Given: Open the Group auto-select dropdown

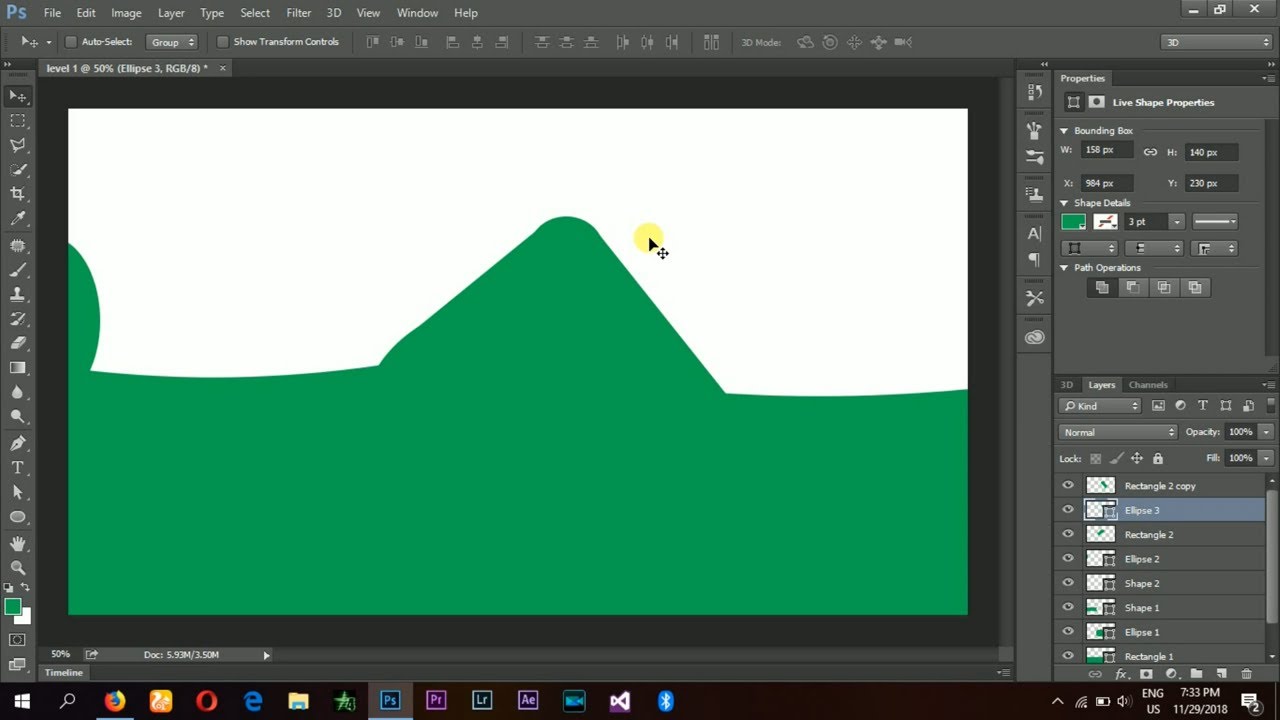Looking at the screenshot, I should click(172, 42).
